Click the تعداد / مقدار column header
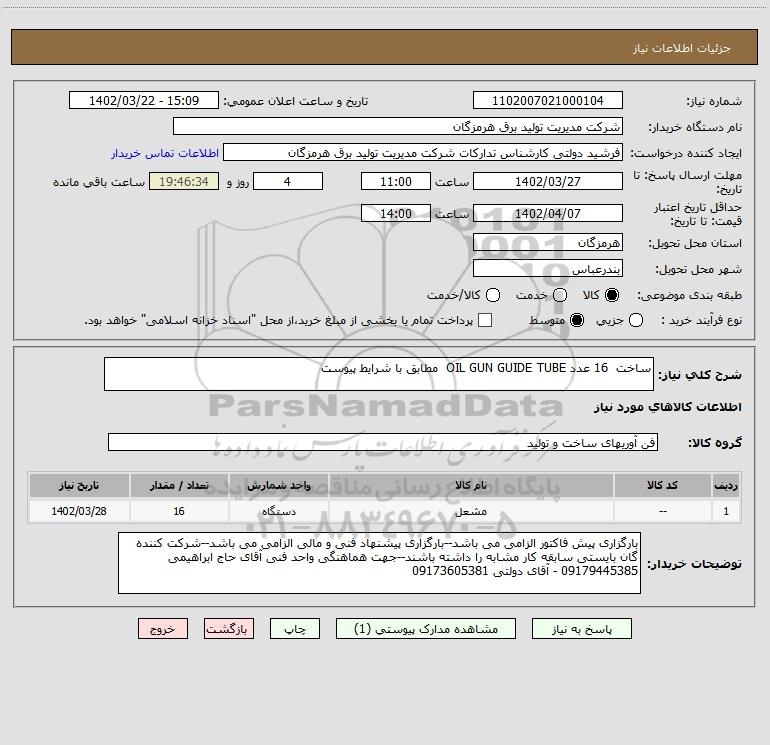The width and height of the screenshot is (770, 745). (x=179, y=486)
